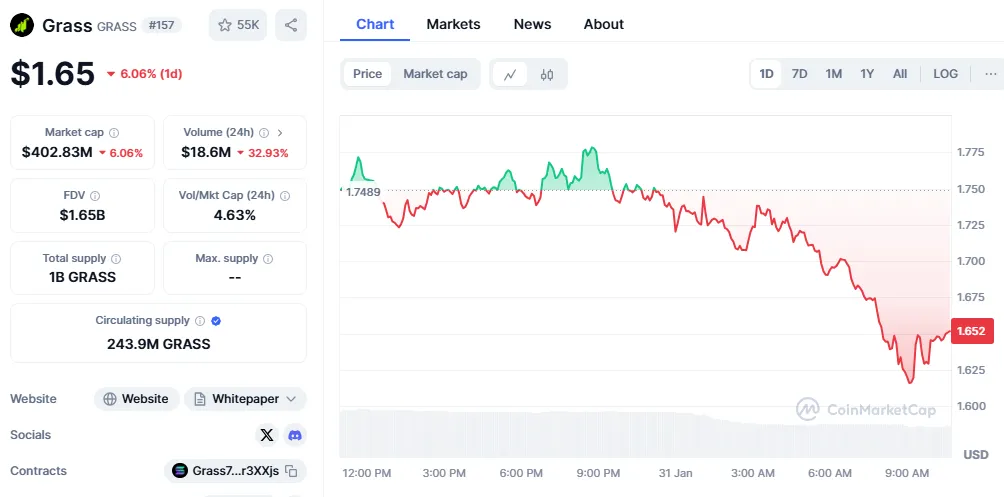The height and width of the screenshot is (497, 1004).
Task: Toggle chart to Price view
Action: coord(367,74)
